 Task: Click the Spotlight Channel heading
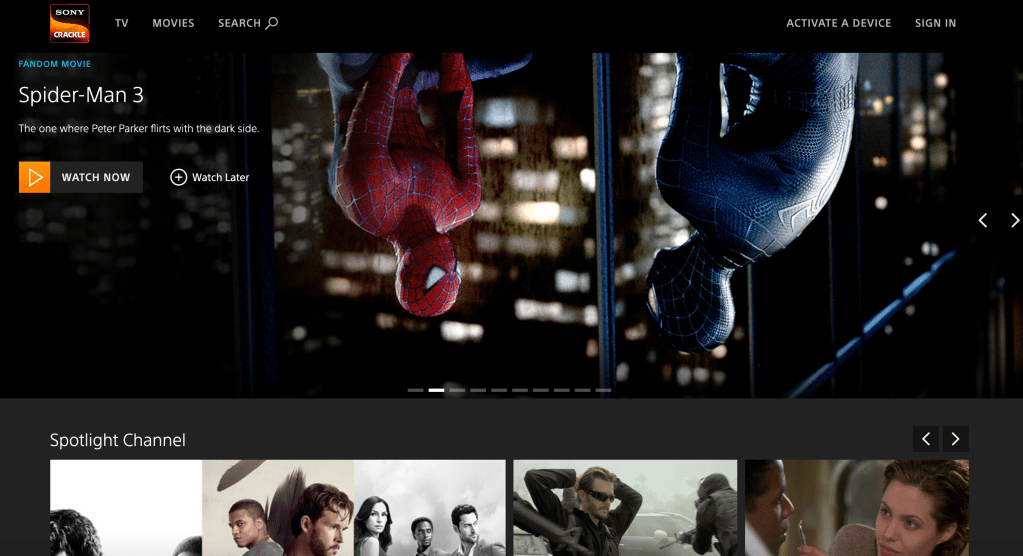[x=118, y=440]
